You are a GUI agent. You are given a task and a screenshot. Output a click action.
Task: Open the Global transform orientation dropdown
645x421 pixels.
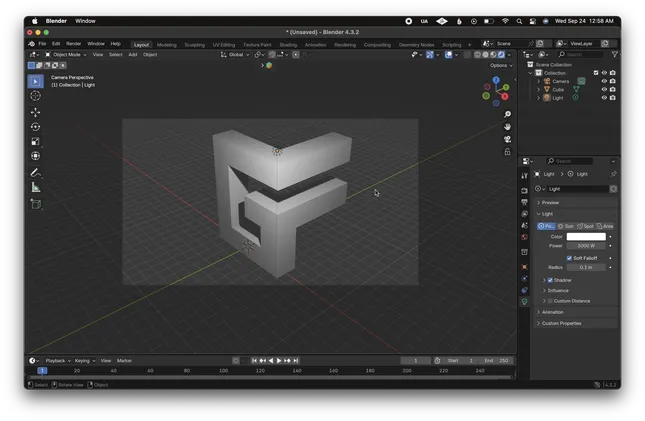click(235, 54)
